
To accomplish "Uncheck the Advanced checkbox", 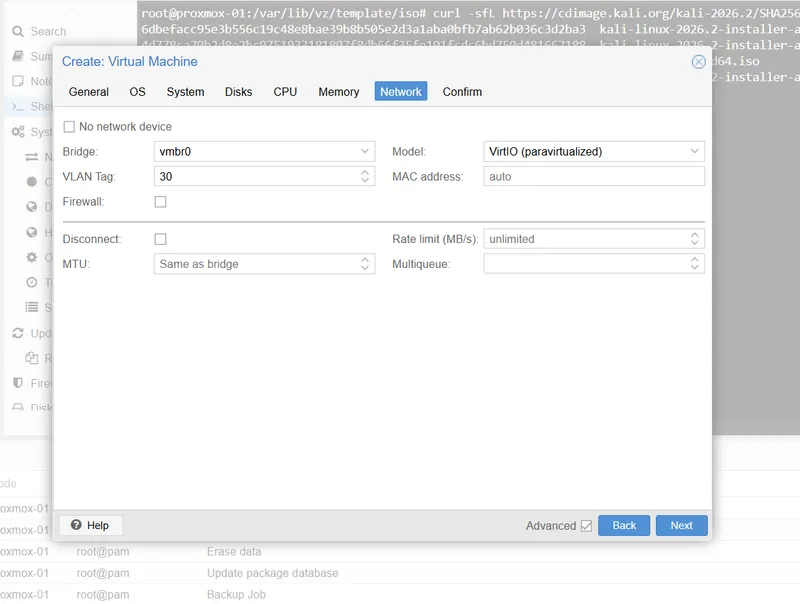I will (x=586, y=525).
